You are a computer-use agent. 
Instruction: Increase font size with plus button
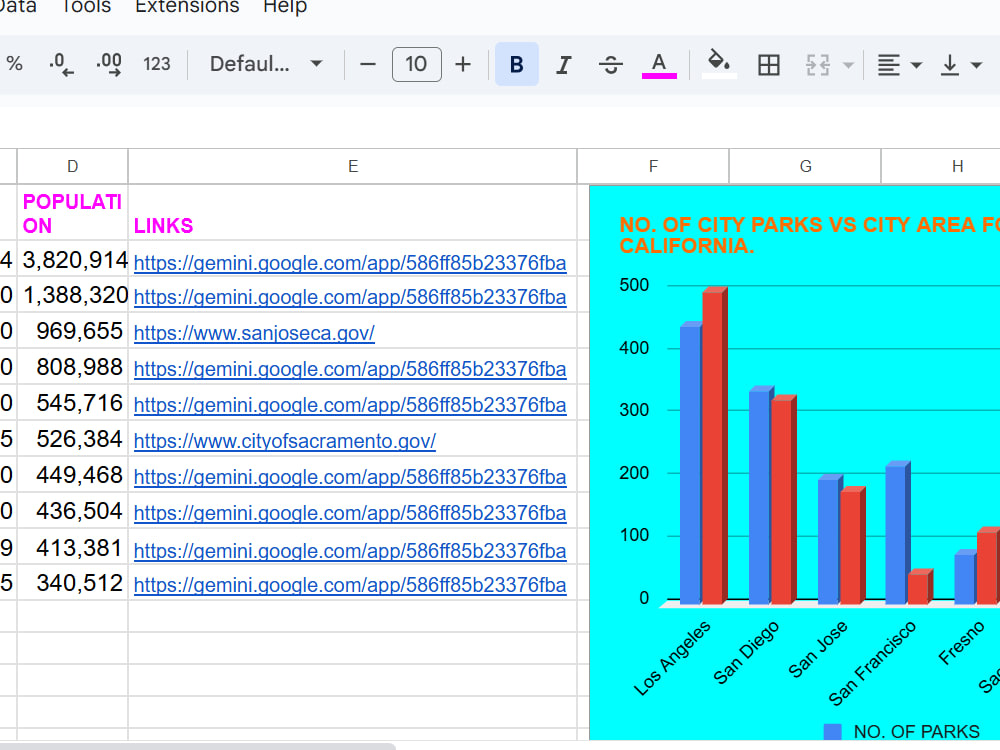pos(463,64)
